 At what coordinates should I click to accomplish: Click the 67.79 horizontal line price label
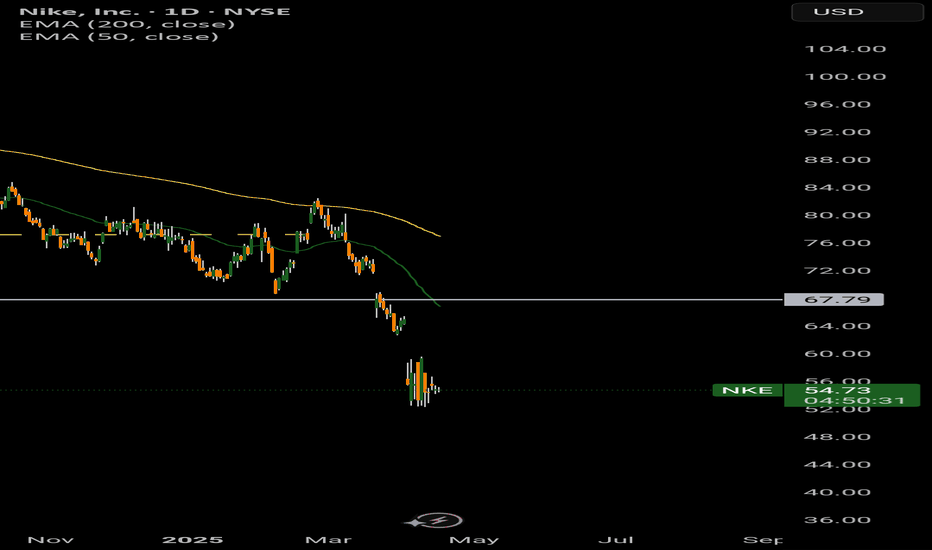[x=834, y=300]
